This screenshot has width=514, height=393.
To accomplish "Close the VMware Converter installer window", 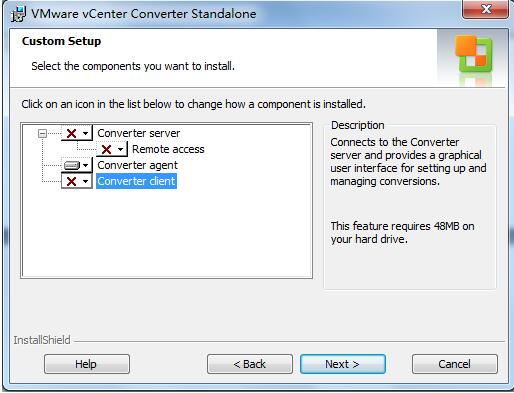I will tap(486, 9).
